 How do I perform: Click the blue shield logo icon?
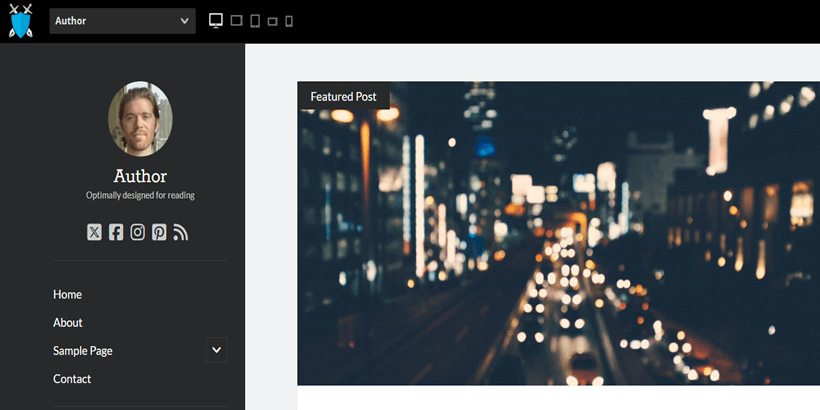[21, 21]
